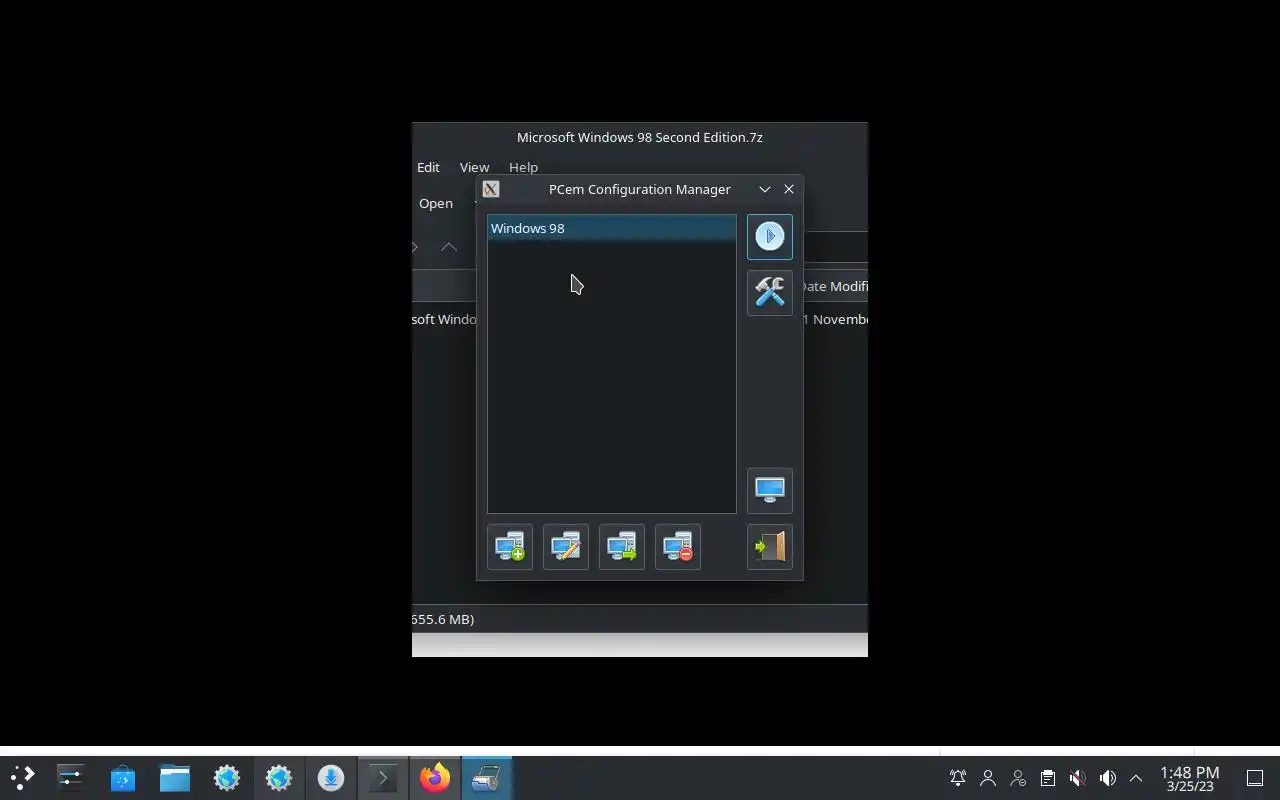
Task: Click the first globe icon in taskbar
Action: point(227,778)
